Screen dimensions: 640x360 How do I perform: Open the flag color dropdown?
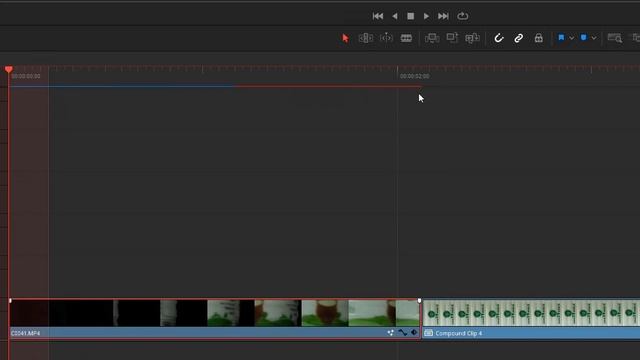(x=571, y=38)
